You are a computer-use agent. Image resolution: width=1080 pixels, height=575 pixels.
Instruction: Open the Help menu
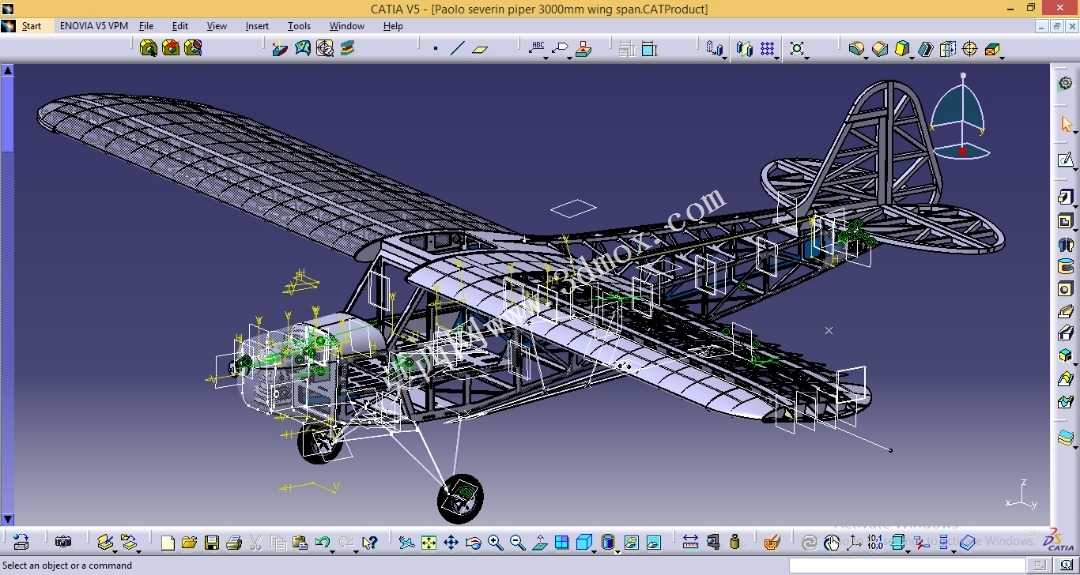click(x=393, y=26)
